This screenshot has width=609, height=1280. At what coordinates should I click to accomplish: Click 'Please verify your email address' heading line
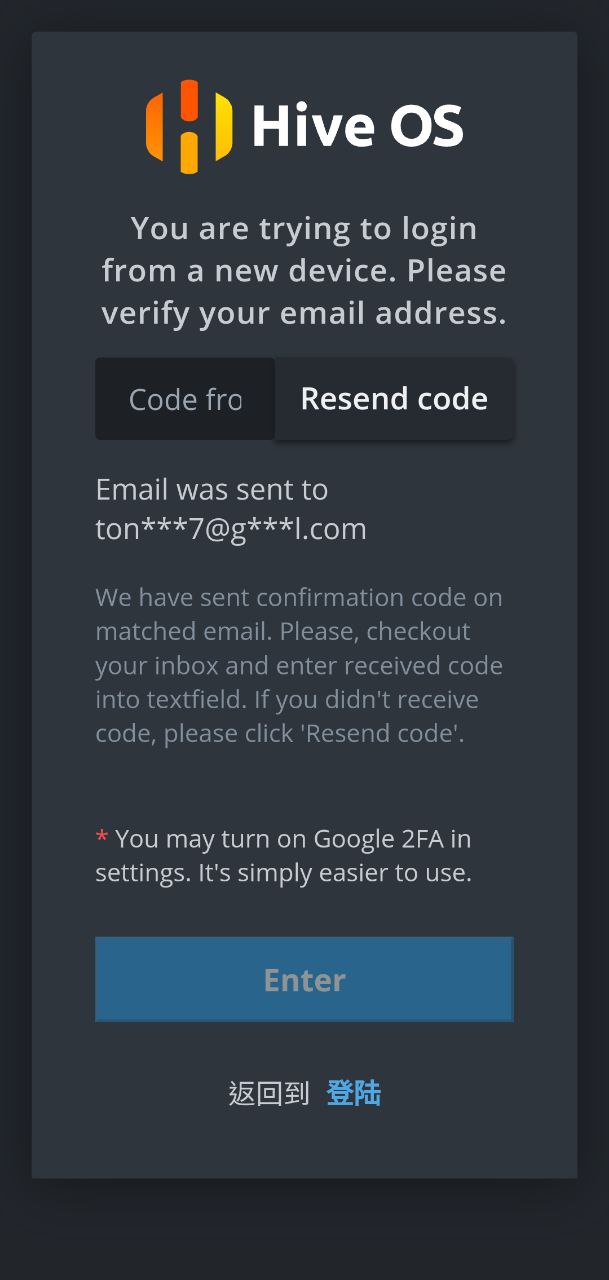pyautogui.click(x=303, y=313)
